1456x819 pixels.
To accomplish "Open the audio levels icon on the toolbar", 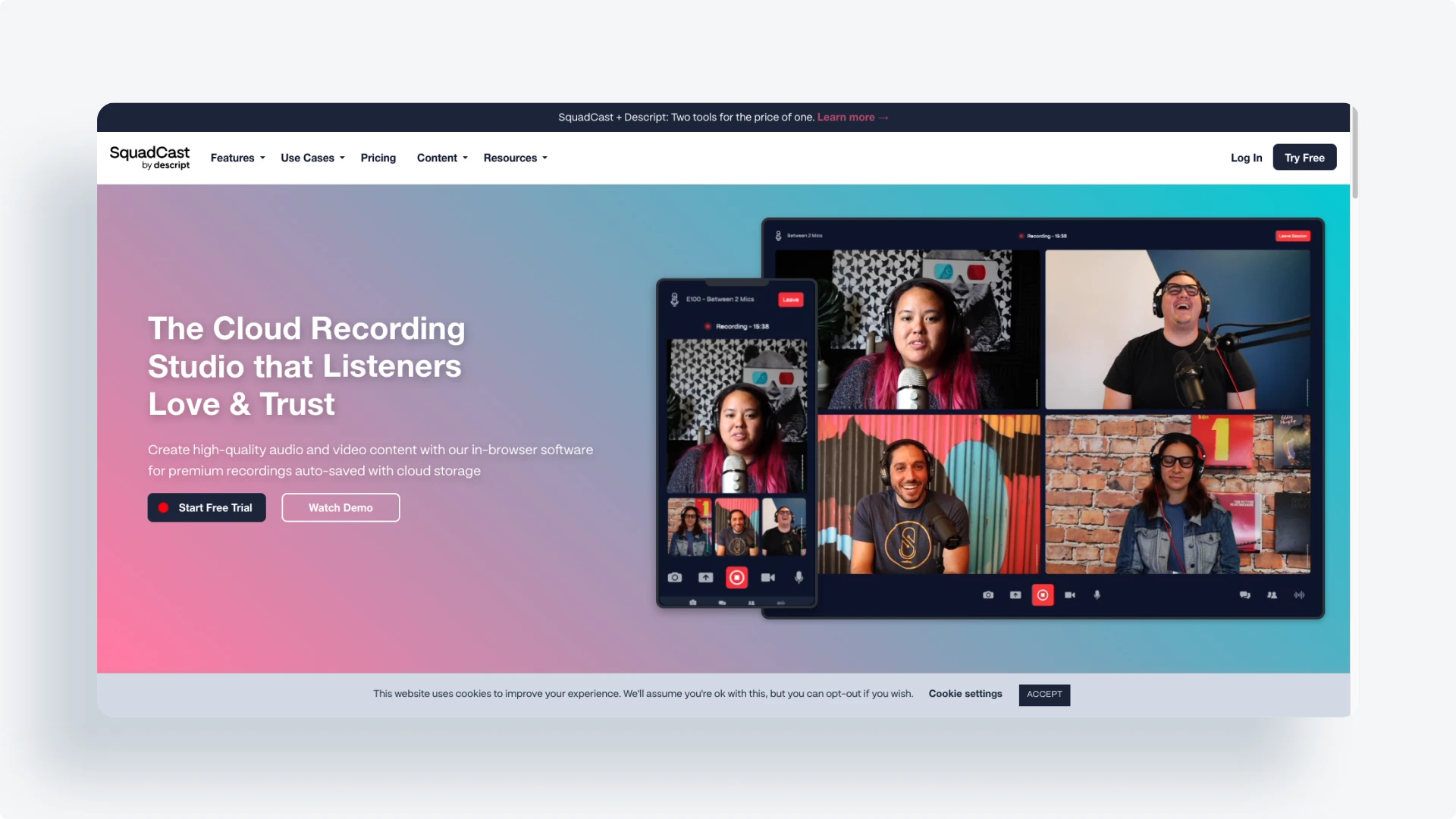I will tap(1300, 595).
